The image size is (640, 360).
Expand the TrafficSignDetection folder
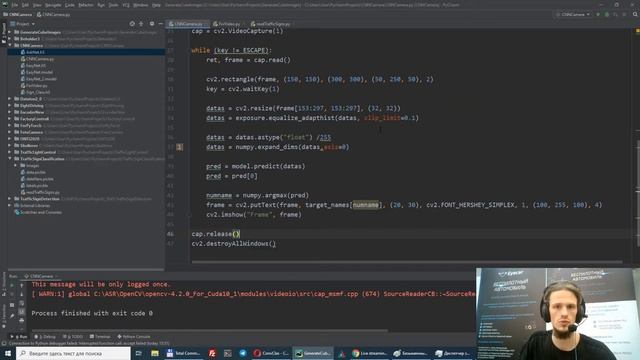coord(9,199)
